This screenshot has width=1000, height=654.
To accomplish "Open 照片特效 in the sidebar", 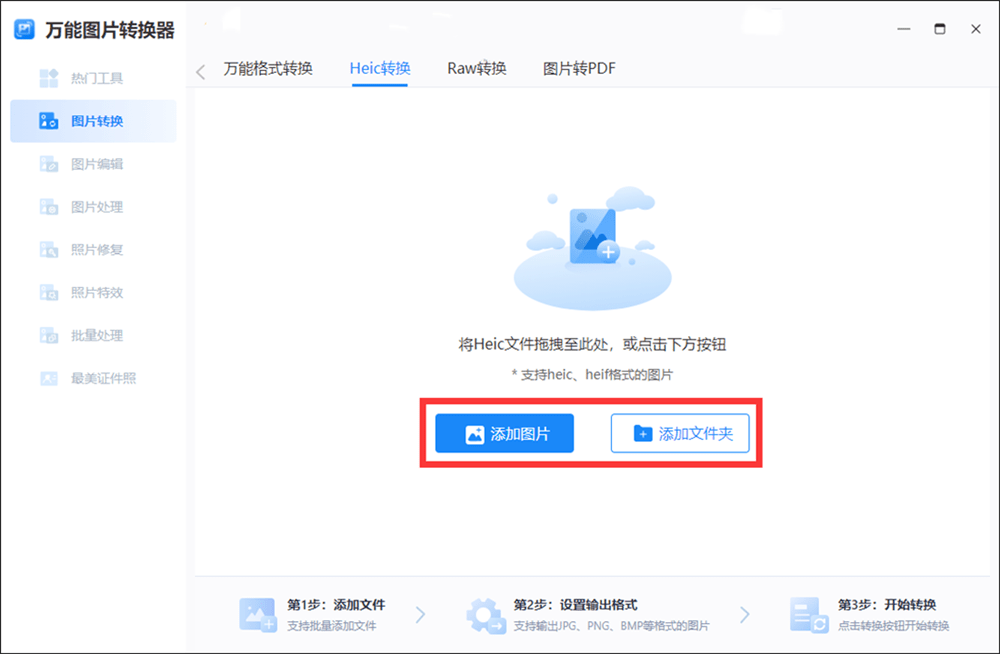I will [x=93, y=292].
